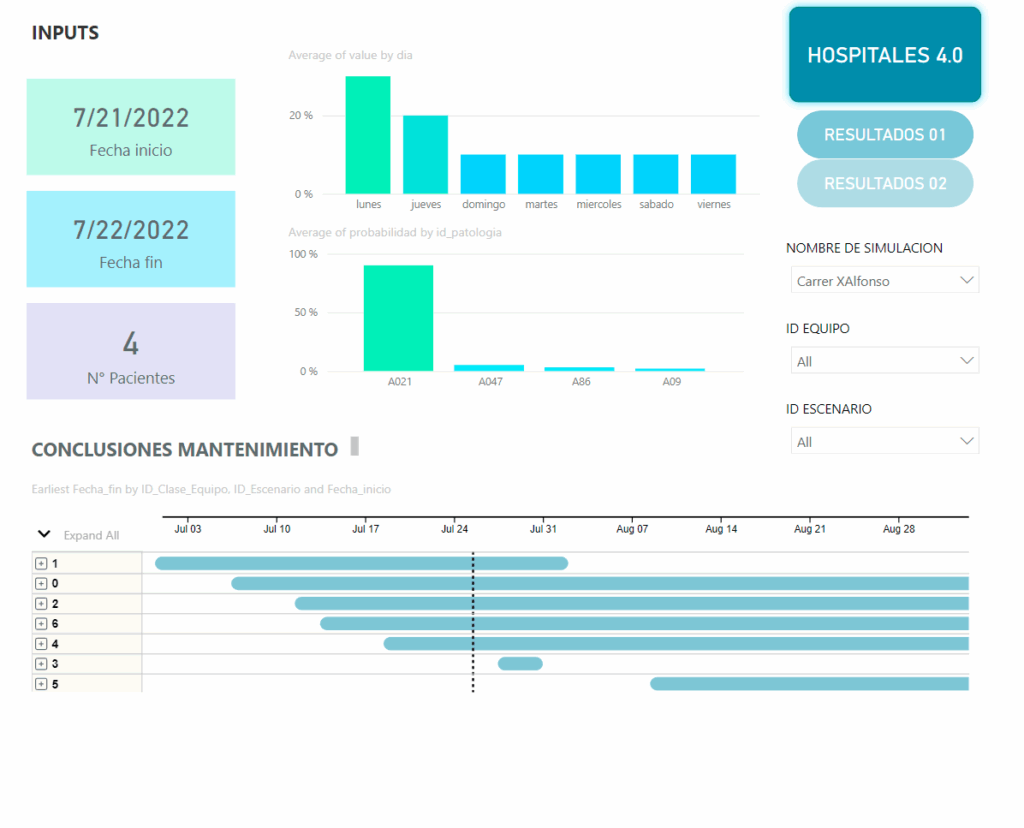Click the gray marker beside Conclusiones Mantenimiento

click(354, 447)
